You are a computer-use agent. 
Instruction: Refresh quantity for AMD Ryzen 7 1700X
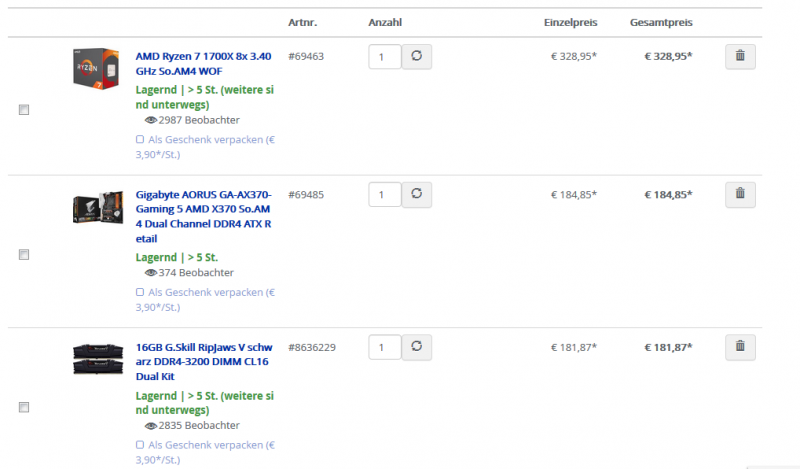coord(417,57)
